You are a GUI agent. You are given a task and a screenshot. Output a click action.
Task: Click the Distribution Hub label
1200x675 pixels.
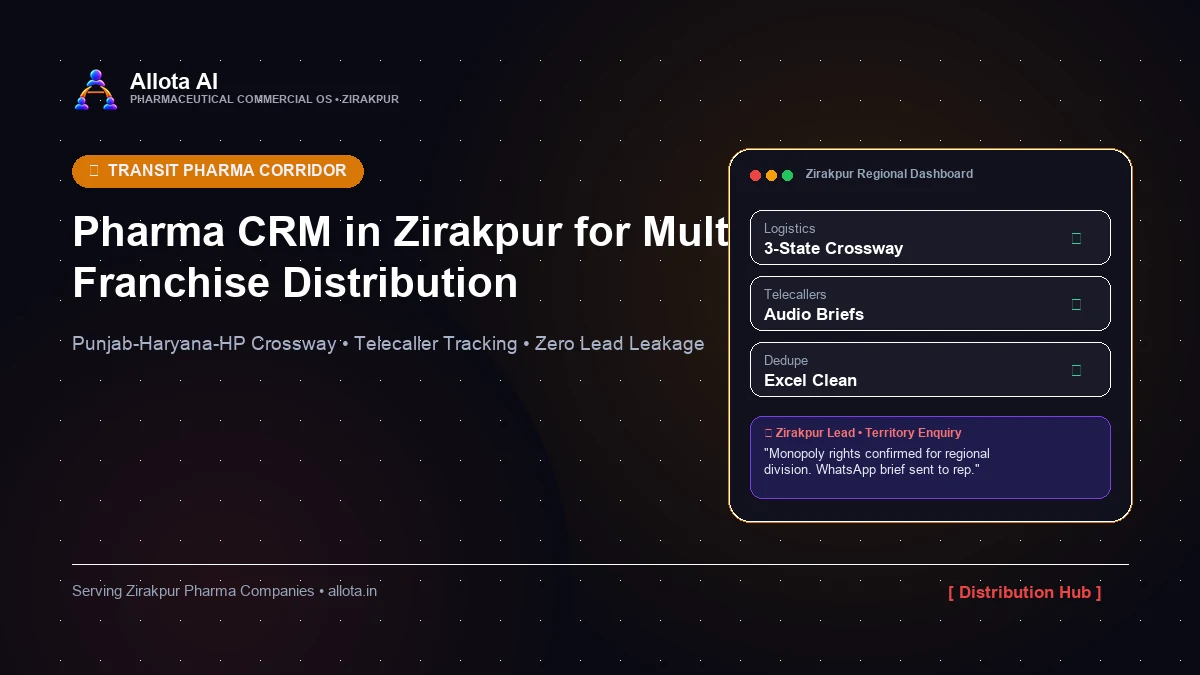(1025, 592)
